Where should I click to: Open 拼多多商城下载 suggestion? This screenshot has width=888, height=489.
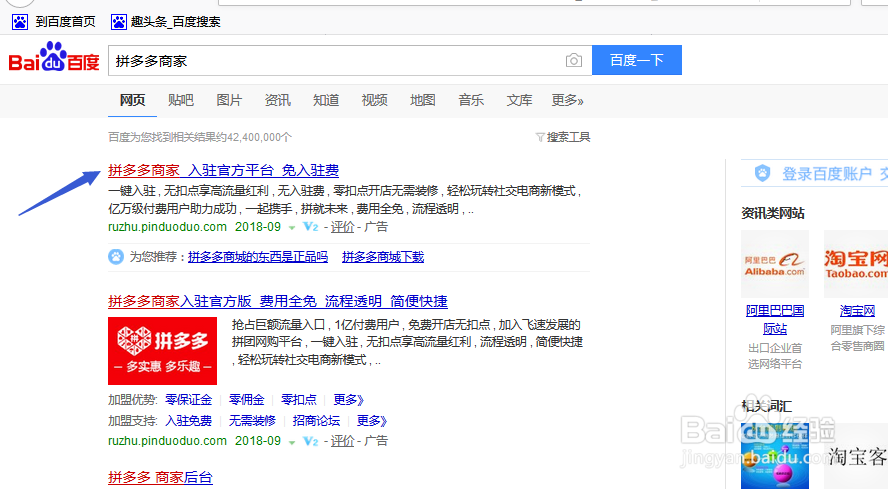[383, 257]
